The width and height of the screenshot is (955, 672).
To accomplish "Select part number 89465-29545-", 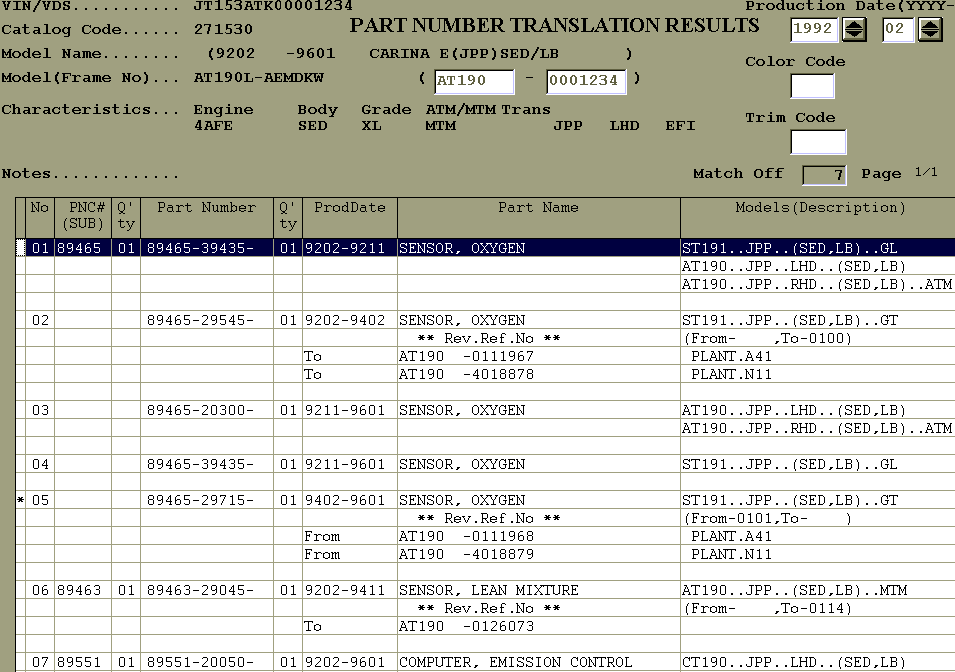I will pos(200,320).
